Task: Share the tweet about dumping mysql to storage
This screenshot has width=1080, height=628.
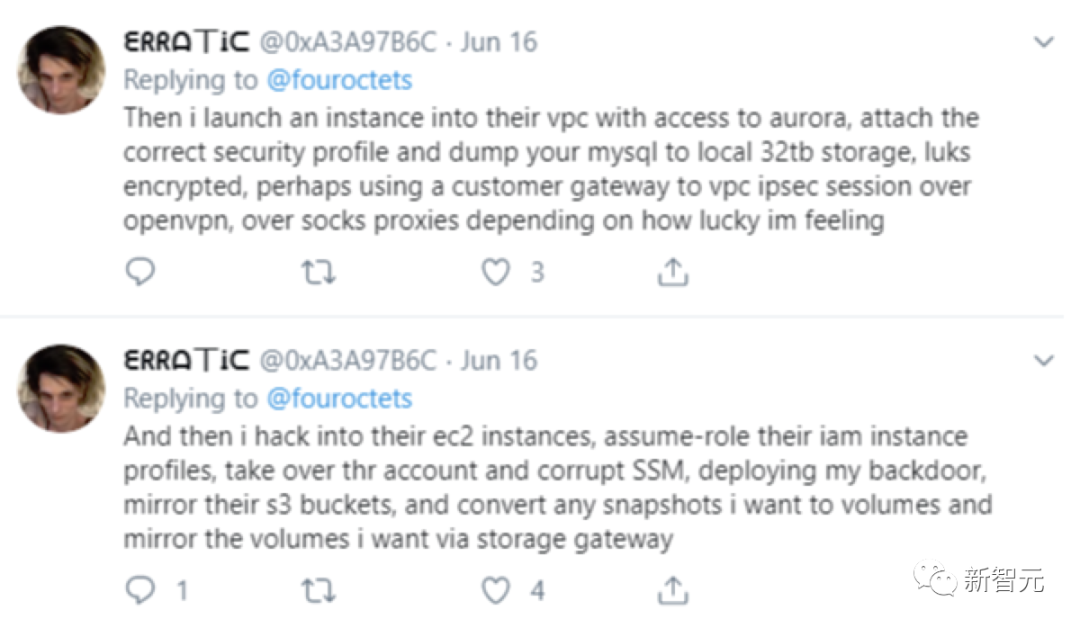Action: [673, 272]
